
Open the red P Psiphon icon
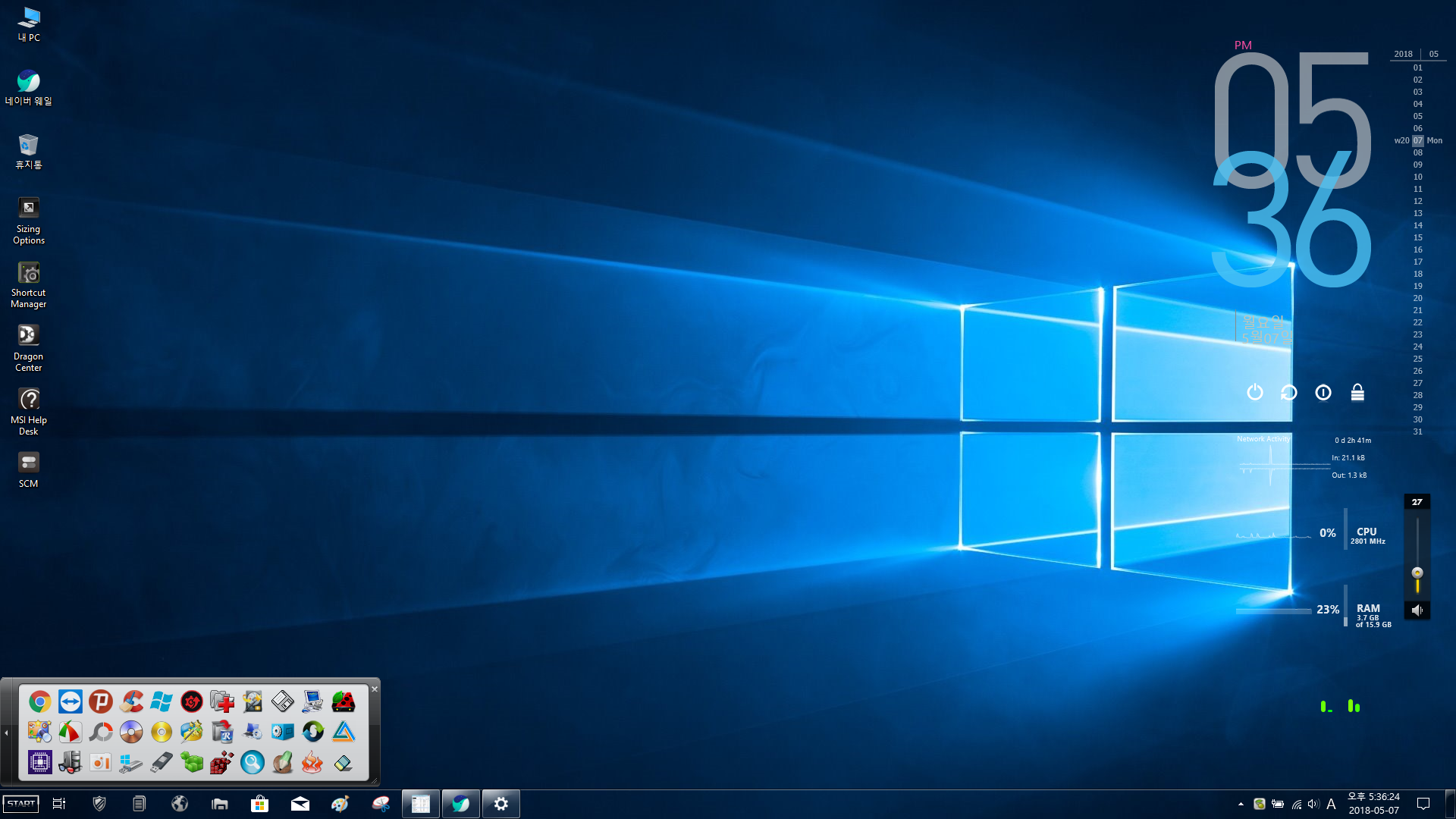pyautogui.click(x=101, y=701)
